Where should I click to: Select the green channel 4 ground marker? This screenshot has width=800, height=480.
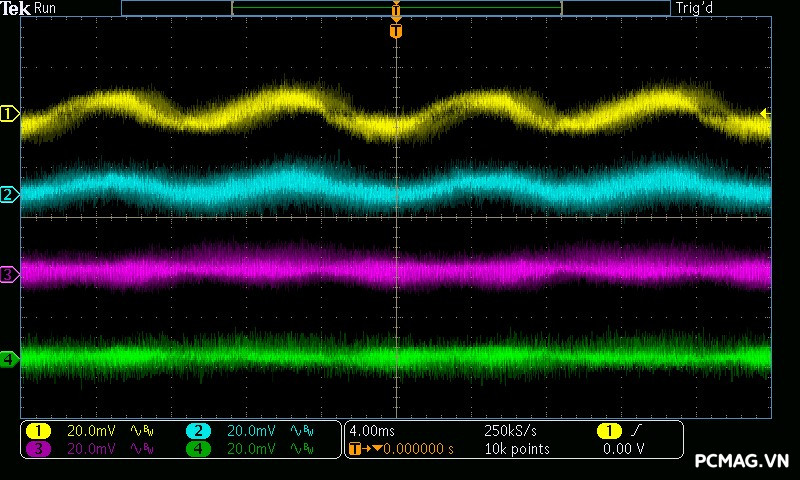(x=9, y=358)
